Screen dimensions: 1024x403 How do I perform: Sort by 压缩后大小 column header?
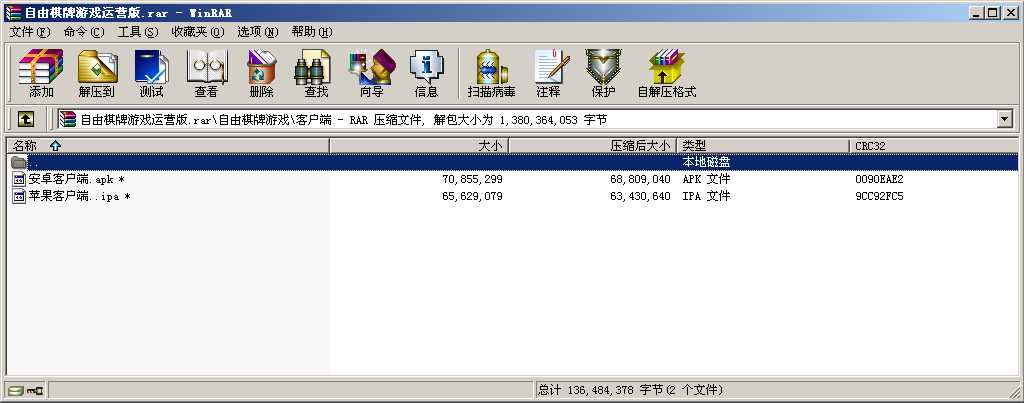click(593, 146)
